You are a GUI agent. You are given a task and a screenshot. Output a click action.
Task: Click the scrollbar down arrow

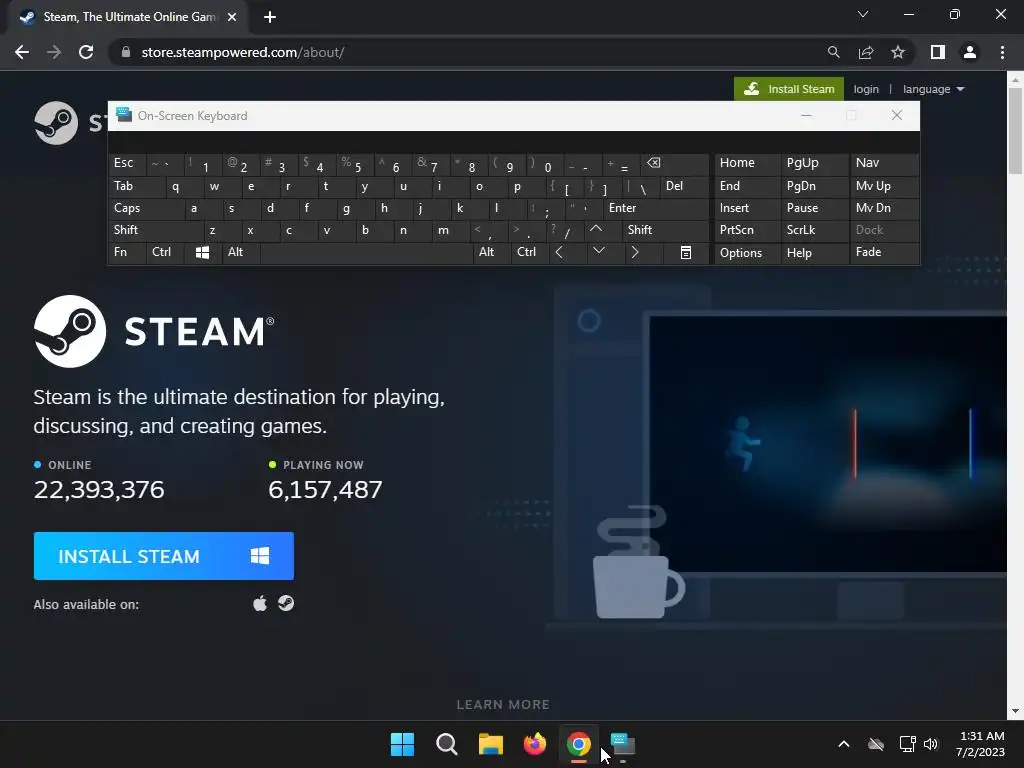1015,711
